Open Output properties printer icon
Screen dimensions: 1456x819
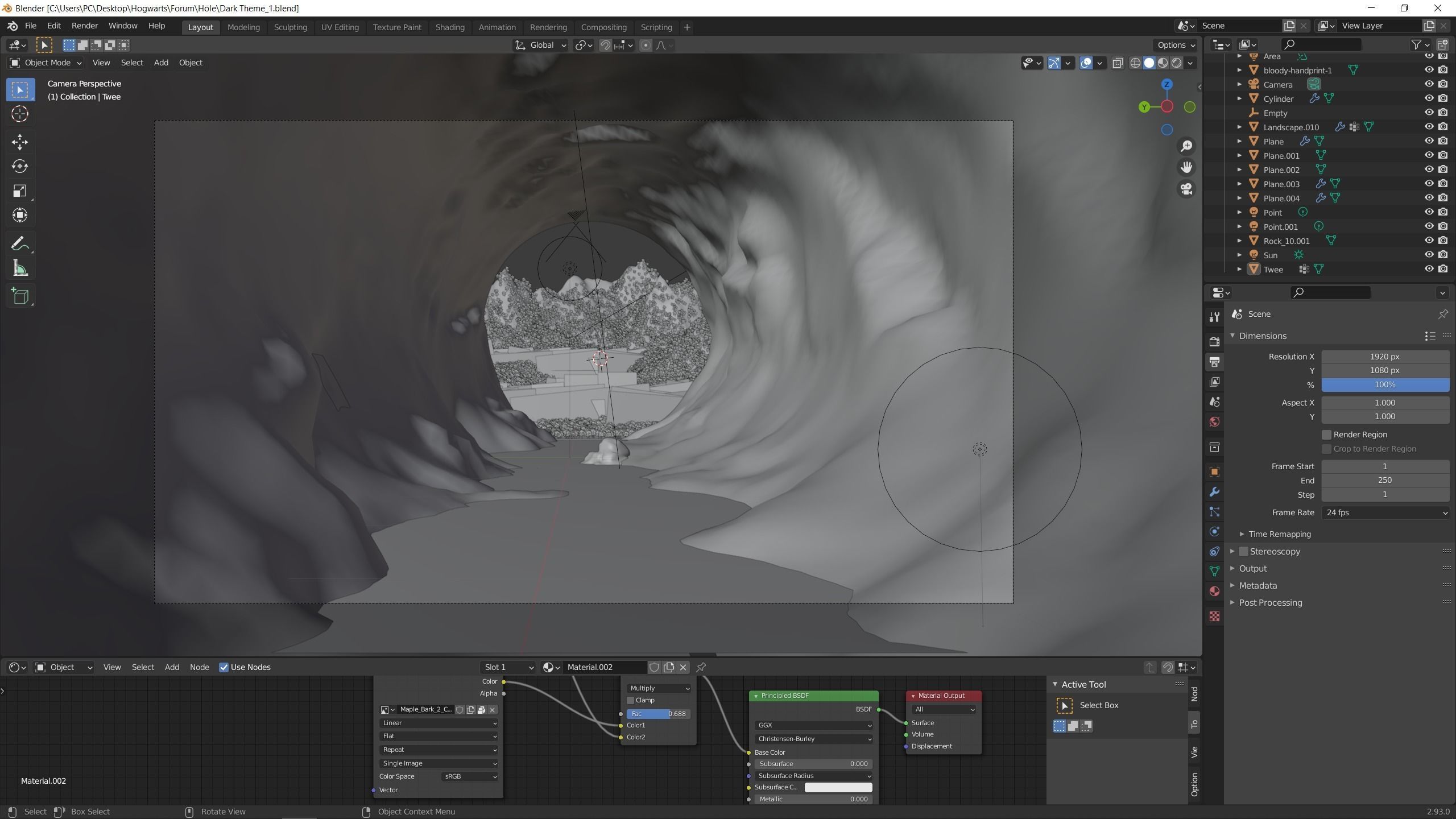1214,362
